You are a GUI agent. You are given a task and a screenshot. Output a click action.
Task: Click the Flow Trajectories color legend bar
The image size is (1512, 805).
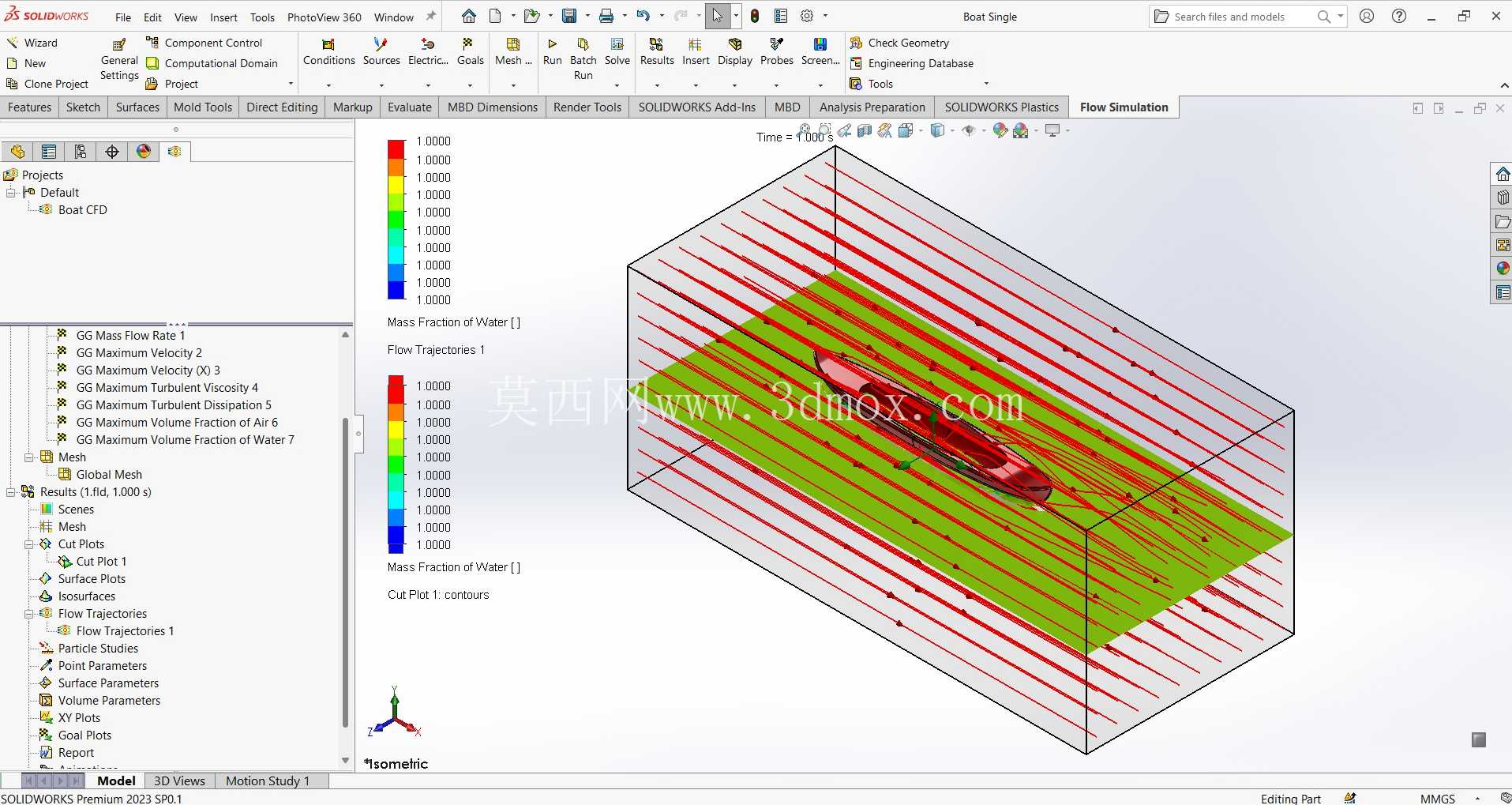[396, 220]
